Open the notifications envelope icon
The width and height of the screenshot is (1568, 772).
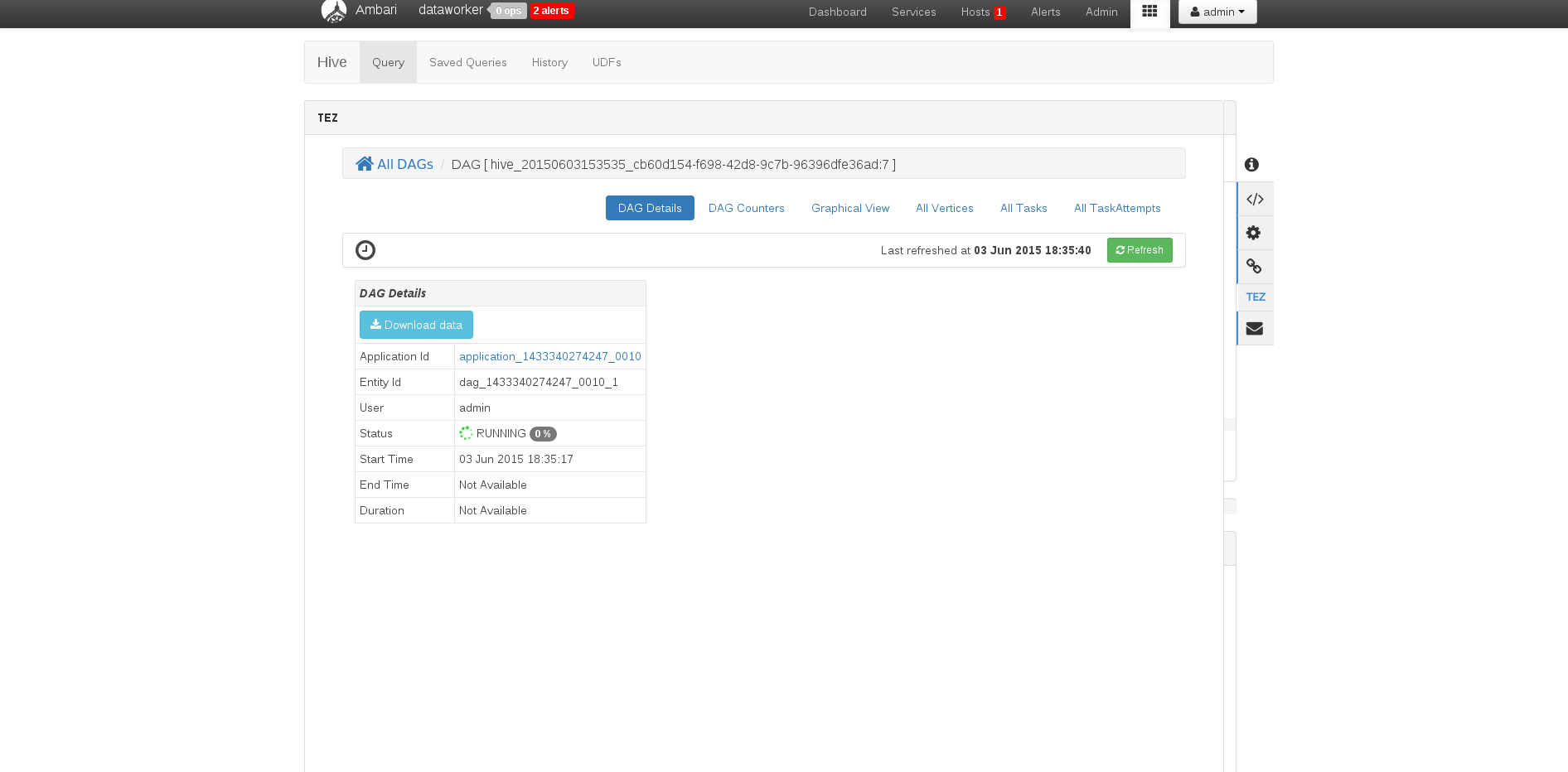click(1255, 328)
